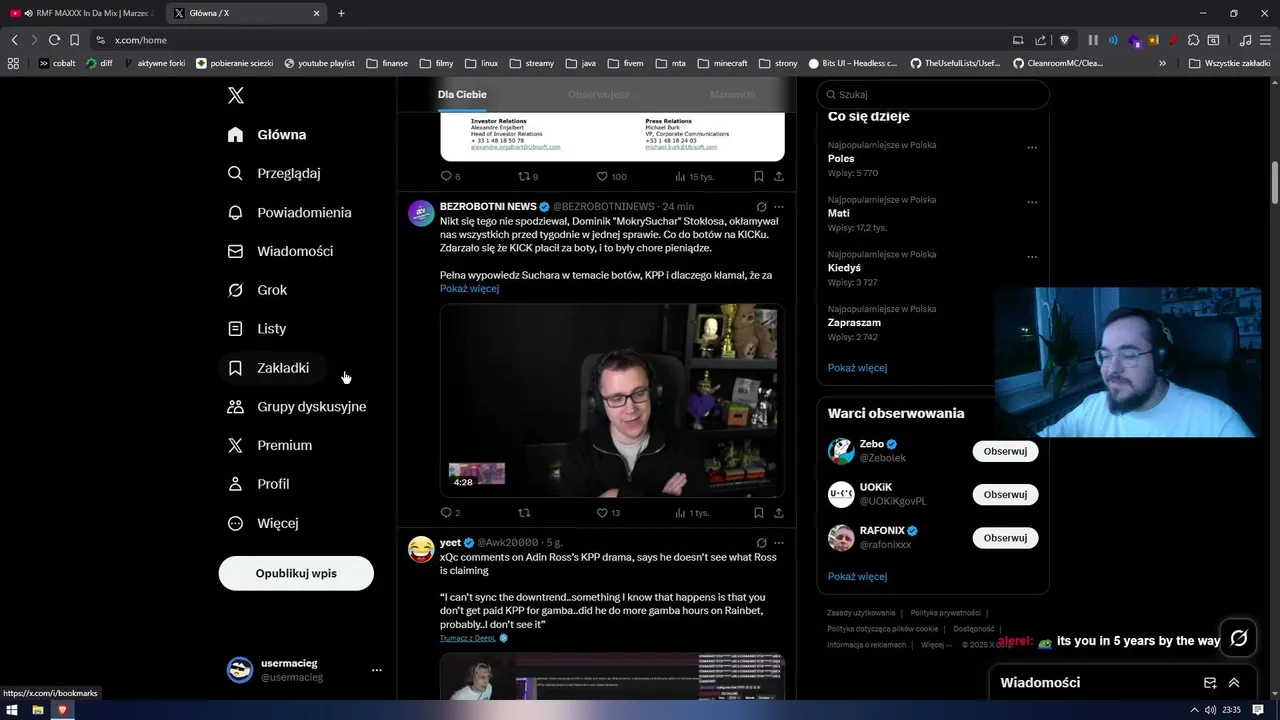Image resolution: width=1280 pixels, height=720 pixels.
Task: Open the finanse bookmarks folder
Action: click(x=387, y=63)
